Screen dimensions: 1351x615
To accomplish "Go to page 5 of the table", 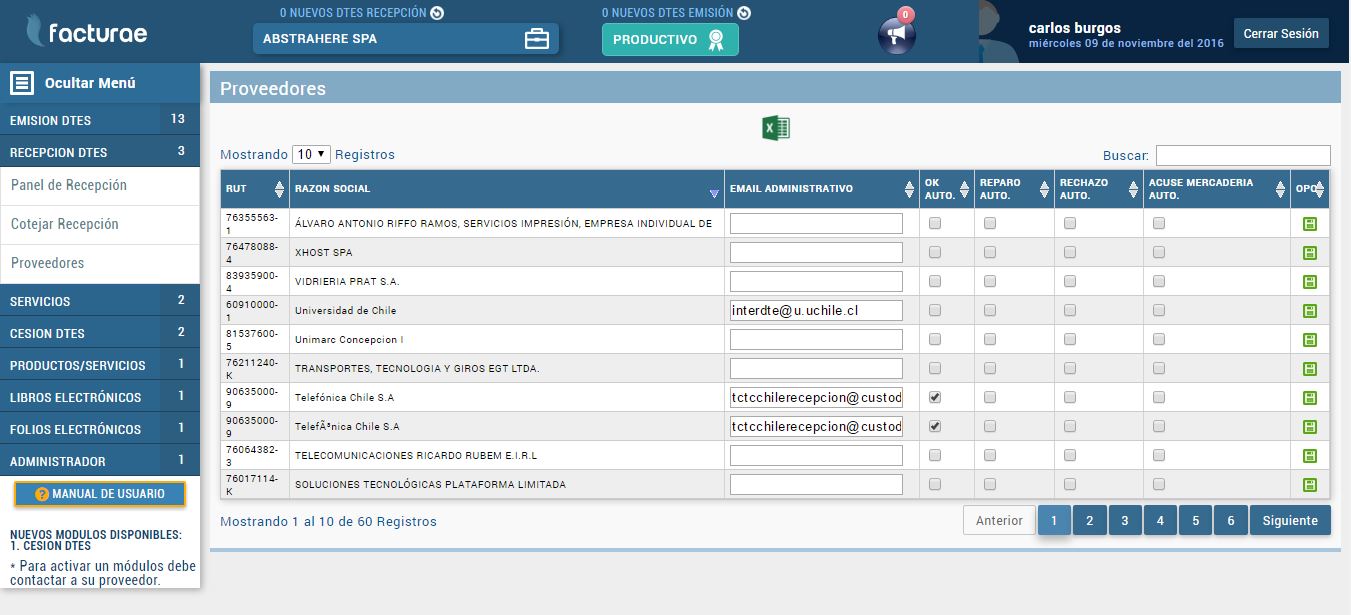I will point(1196,521).
